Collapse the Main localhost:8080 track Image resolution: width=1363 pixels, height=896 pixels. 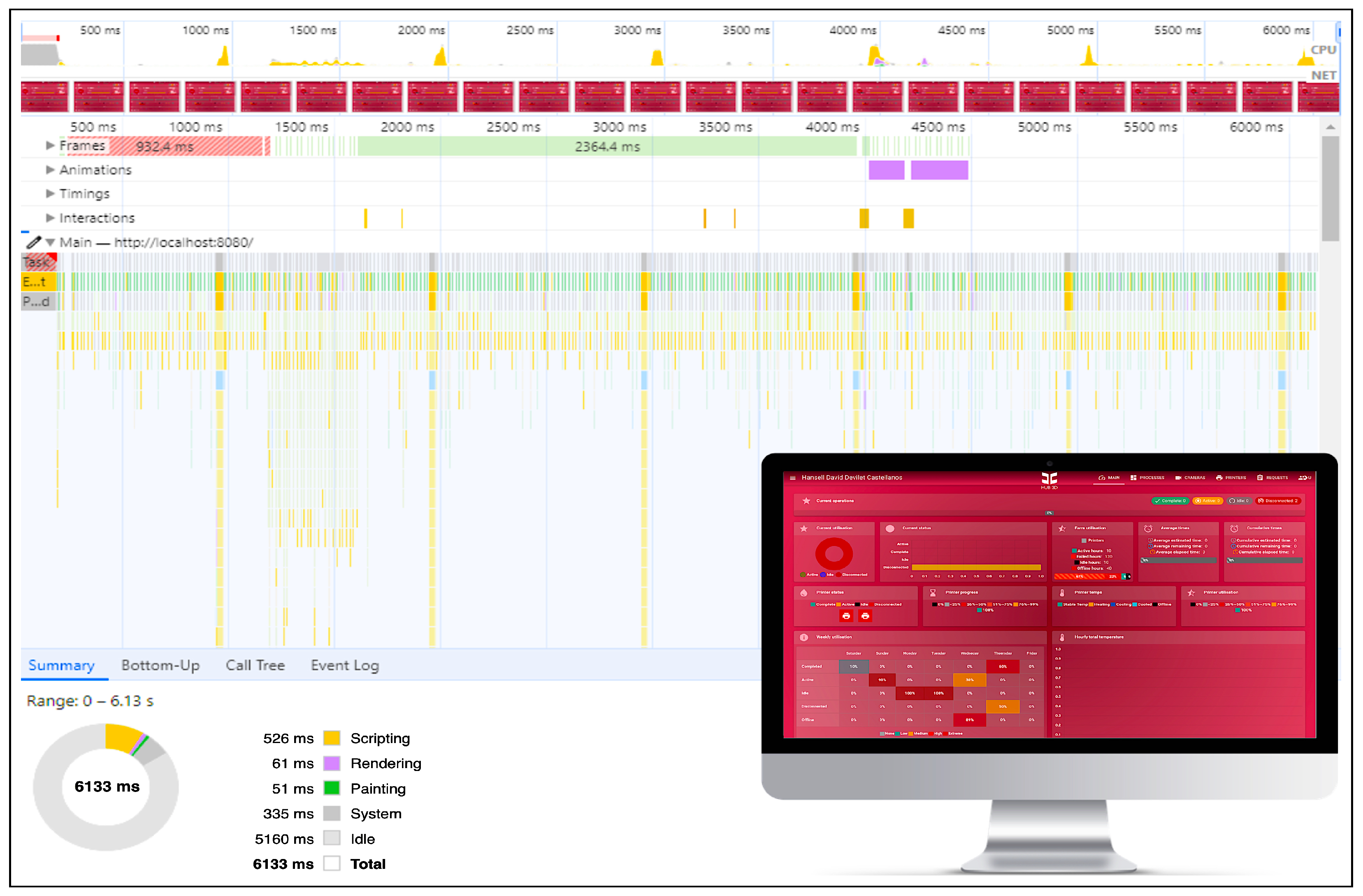click(50, 242)
